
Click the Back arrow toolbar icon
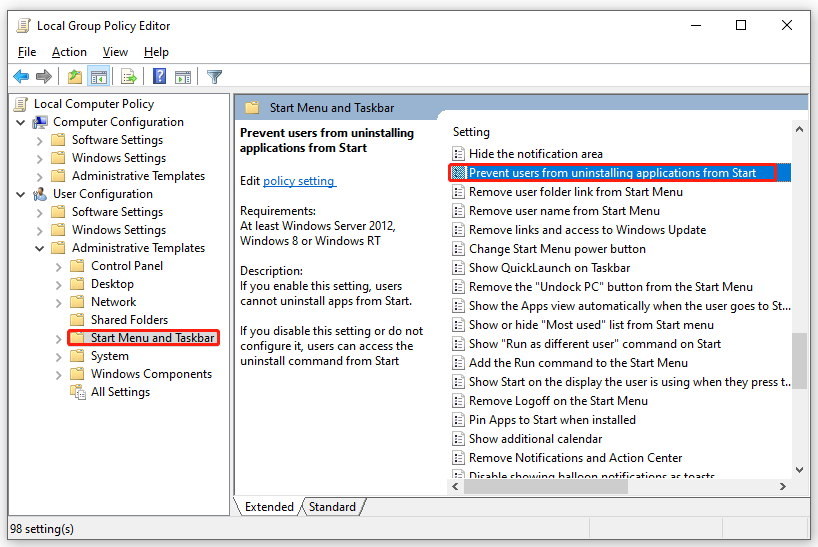(21, 77)
